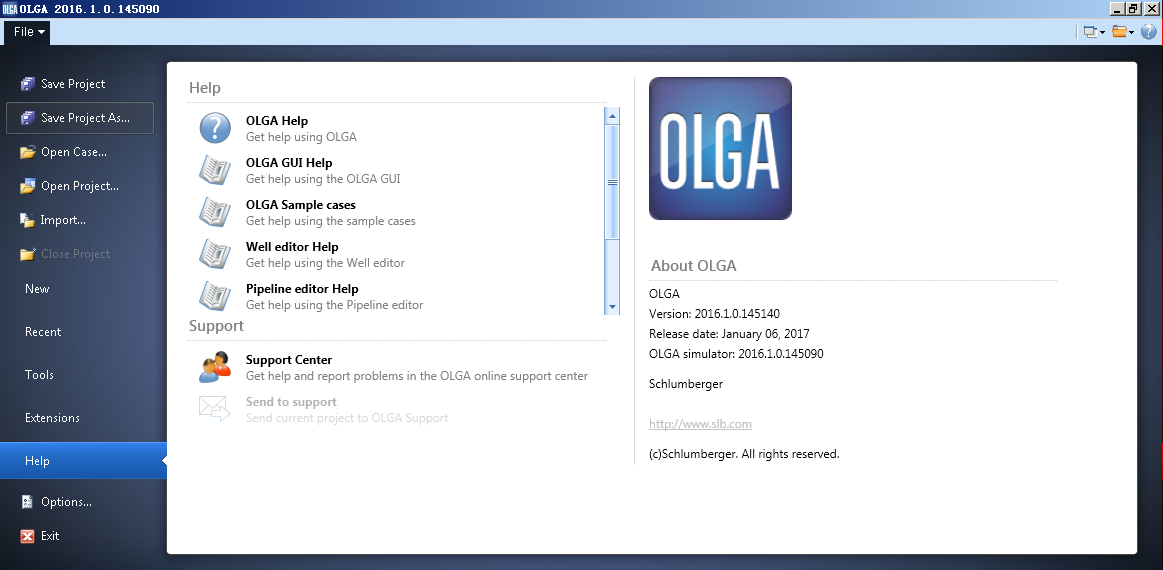The image size is (1163, 570).
Task: Click the Pipeline editor Help book icon
Action: point(215,296)
